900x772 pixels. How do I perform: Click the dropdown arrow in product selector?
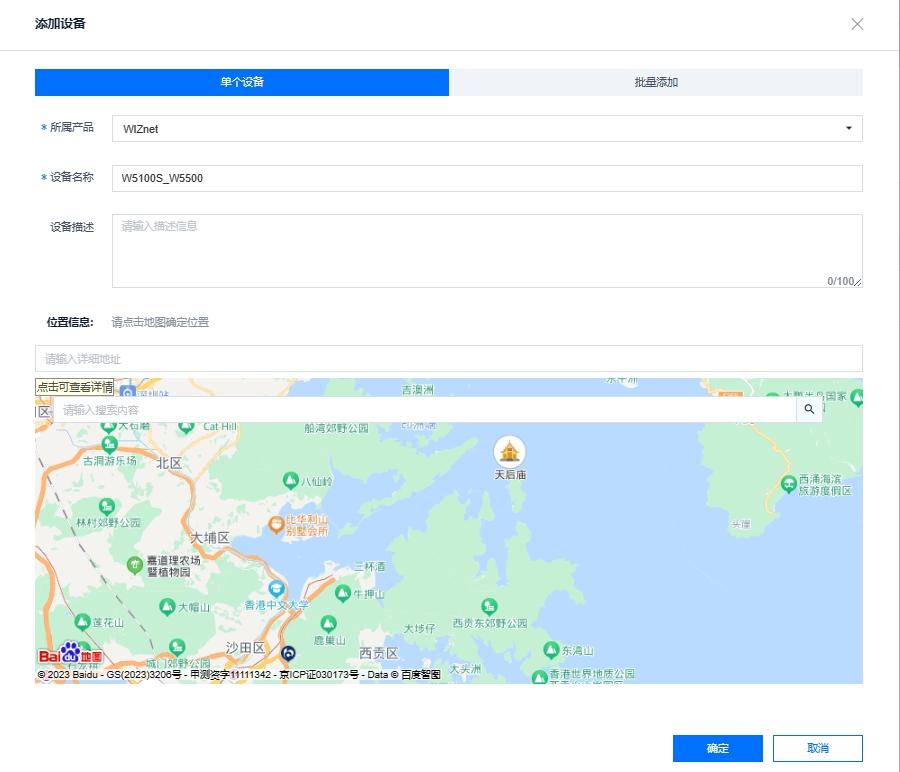point(849,128)
